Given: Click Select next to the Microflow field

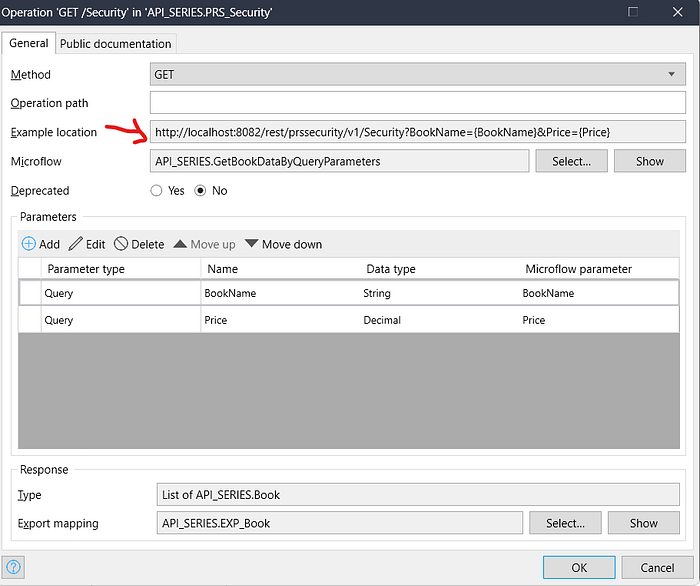Looking at the screenshot, I should (571, 161).
